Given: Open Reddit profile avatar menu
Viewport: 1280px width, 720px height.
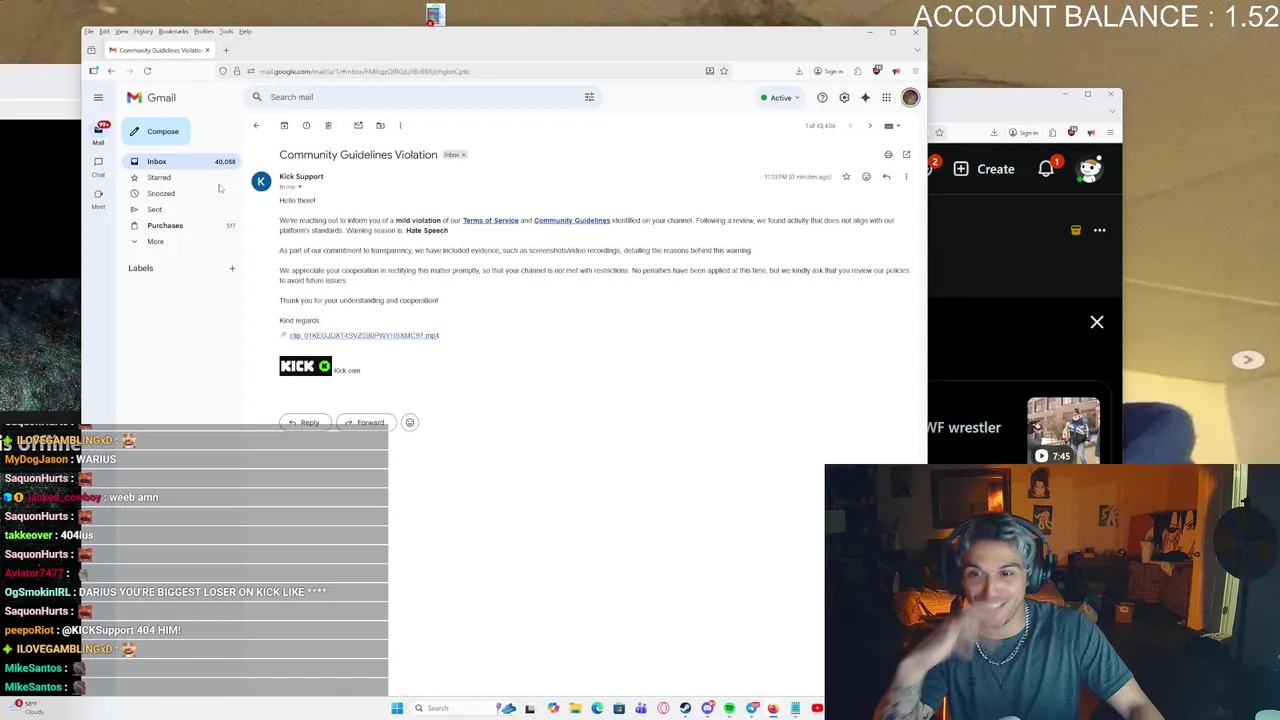Looking at the screenshot, I should [x=1090, y=168].
